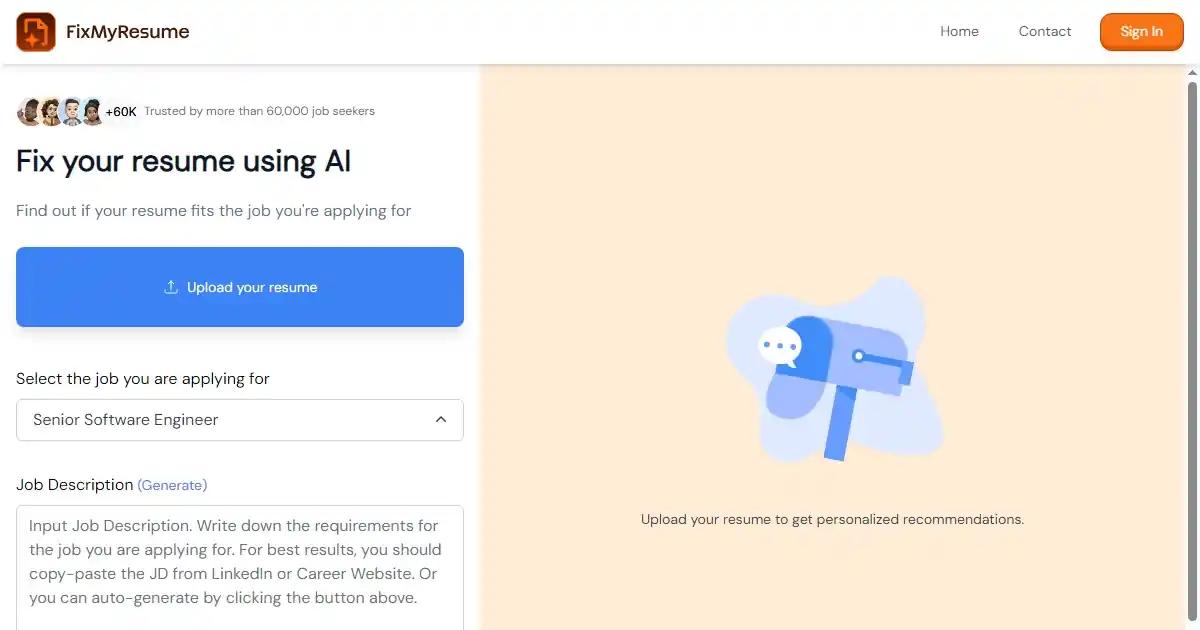
Task: Focus the Job Description text area
Action: pos(240,567)
